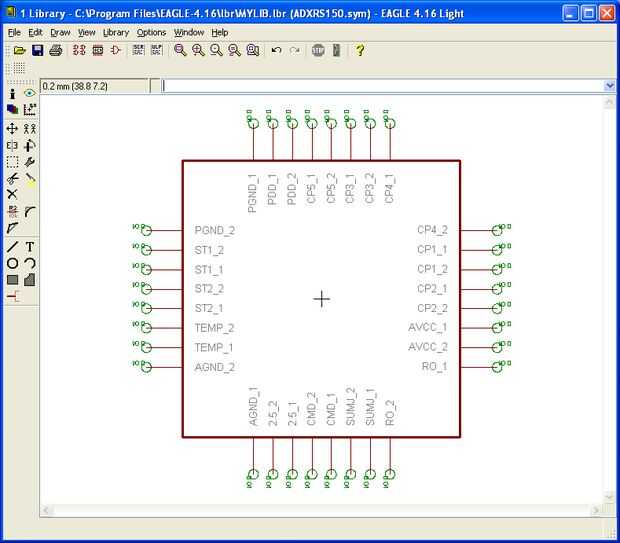Image resolution: width=620 pixels, height=543 pixels.
Task: Select the Arc tool
Action: pyautogui.click(x=30, y=263)
